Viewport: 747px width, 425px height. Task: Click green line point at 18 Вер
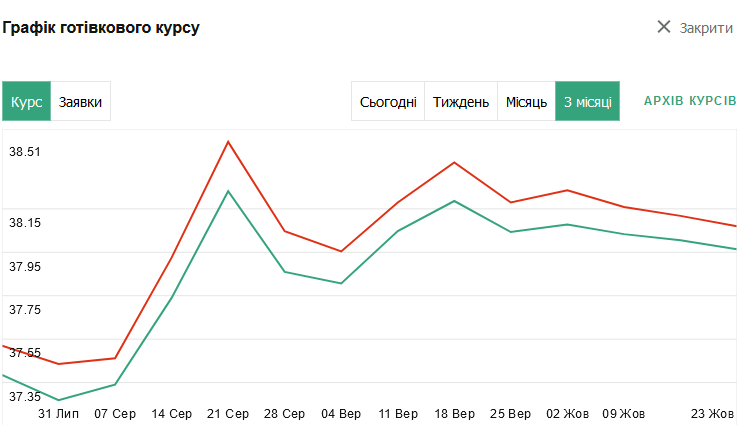(454, 201)
